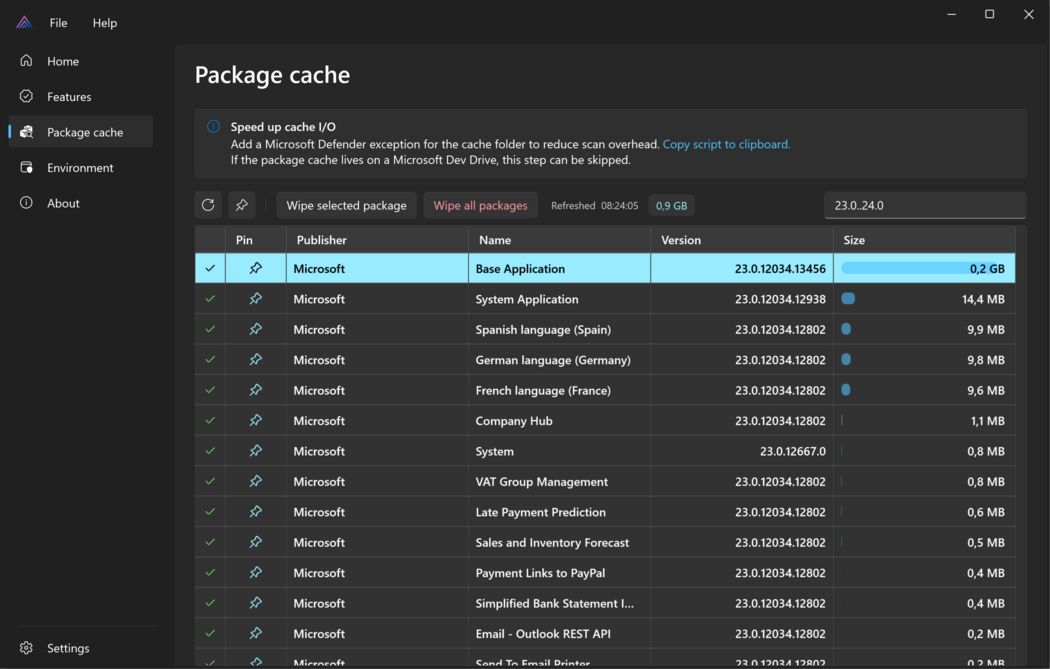Image resolution: width=1050 pixels, height=669 pixels.
Task: Click the Environment icon in sidebar
Action: point(26,167)
